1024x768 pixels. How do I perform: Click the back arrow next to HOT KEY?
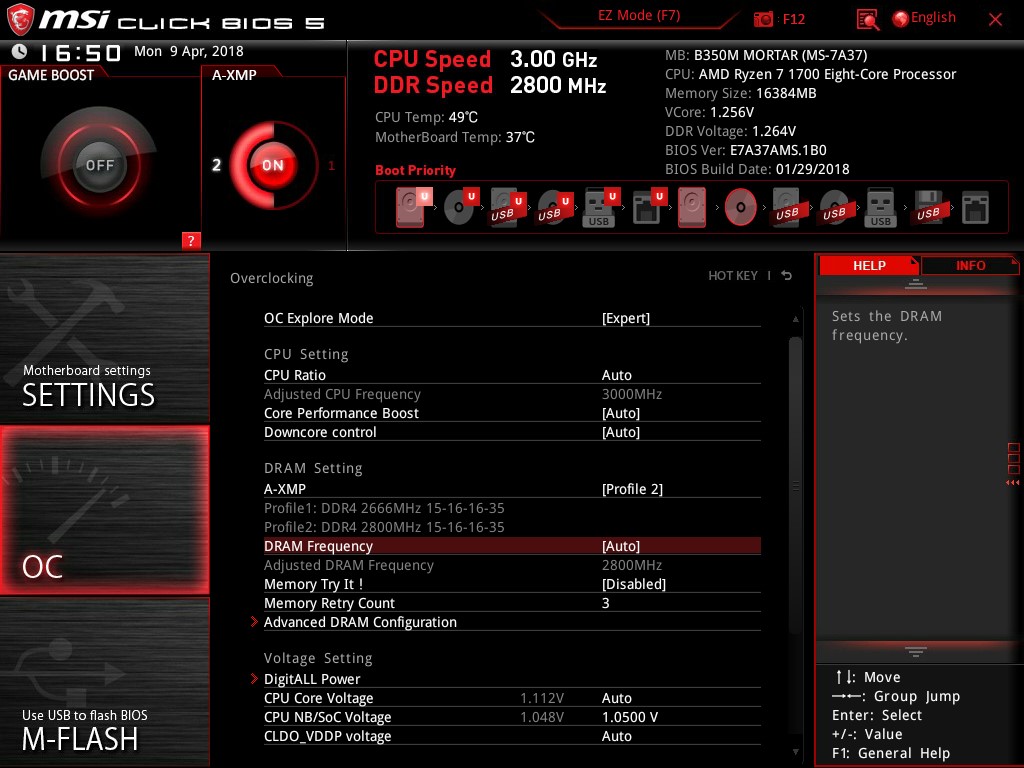pos(787,276)
